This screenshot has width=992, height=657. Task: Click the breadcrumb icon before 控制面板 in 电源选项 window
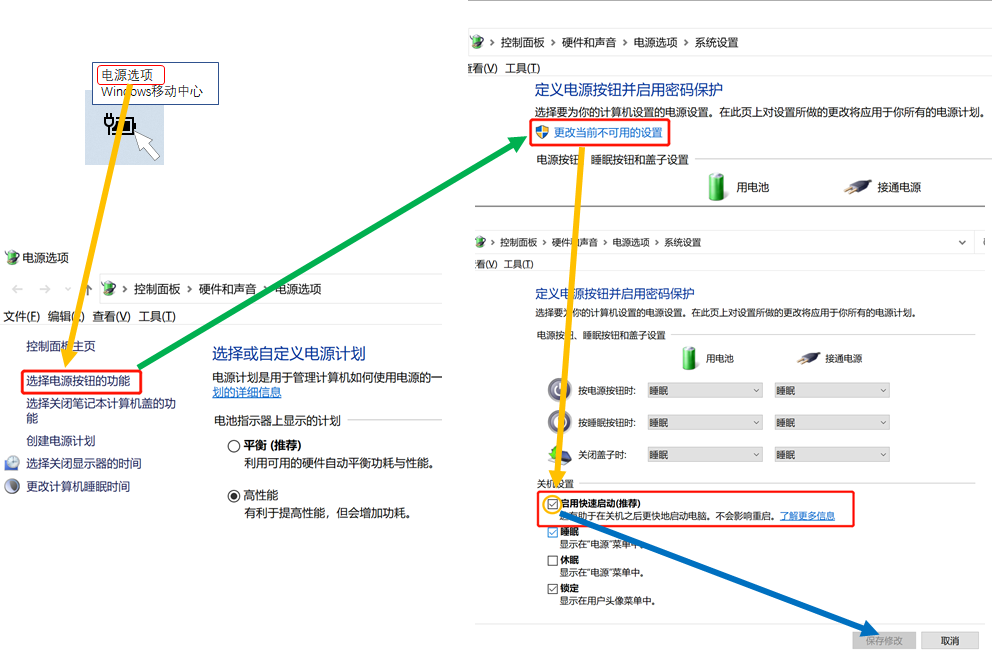click(x=109, y=289)
